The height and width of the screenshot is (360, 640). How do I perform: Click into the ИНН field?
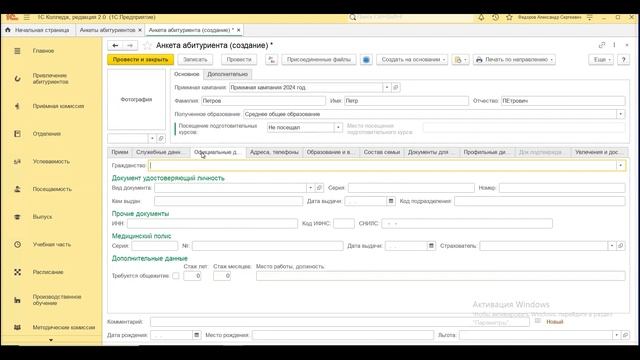click(212, 223)
